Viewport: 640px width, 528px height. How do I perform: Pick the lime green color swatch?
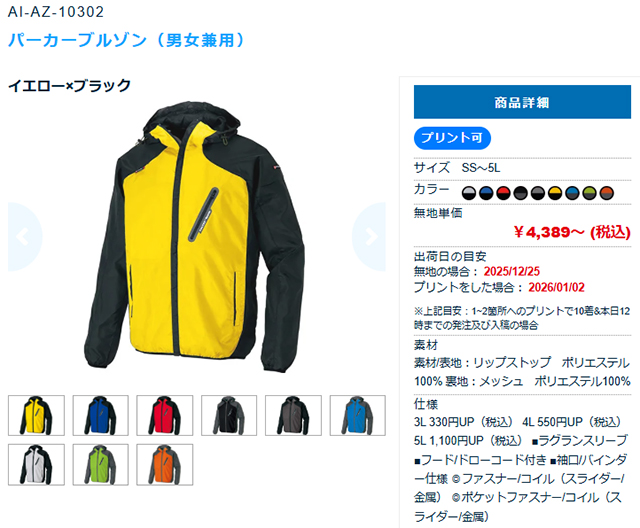[589, 193]
